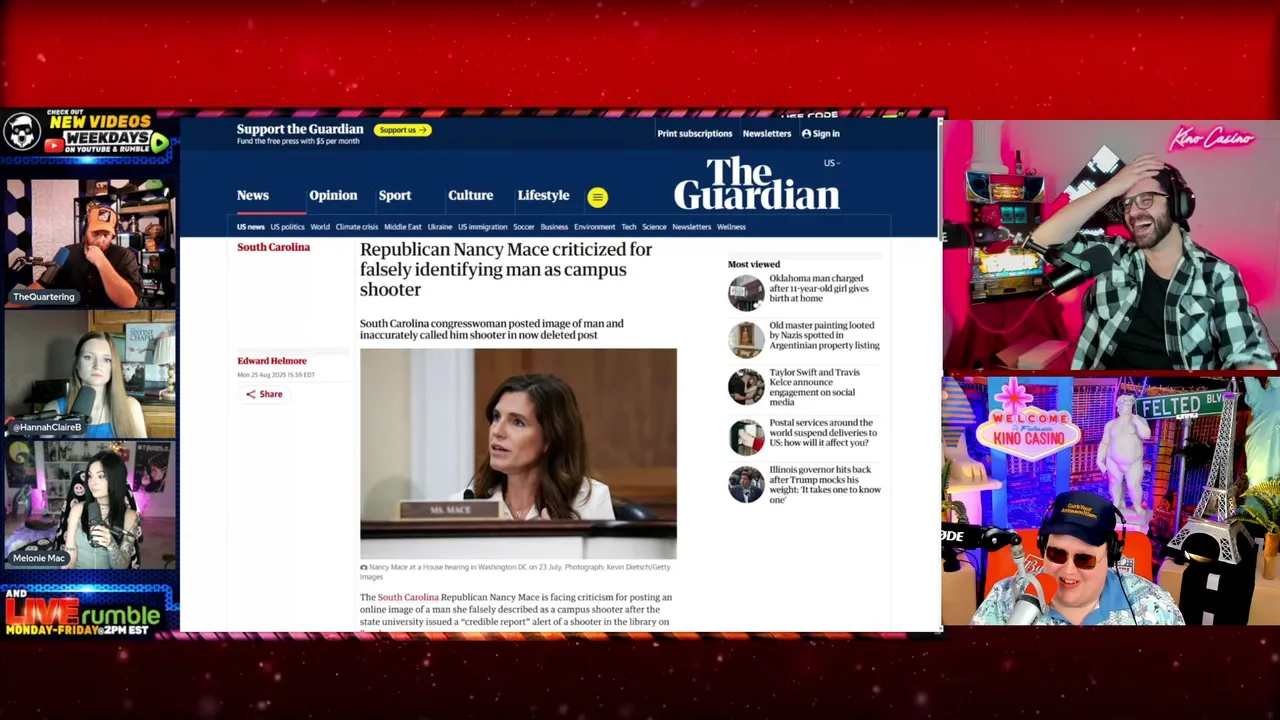Open the US edition dropdown

click(831, 163)
